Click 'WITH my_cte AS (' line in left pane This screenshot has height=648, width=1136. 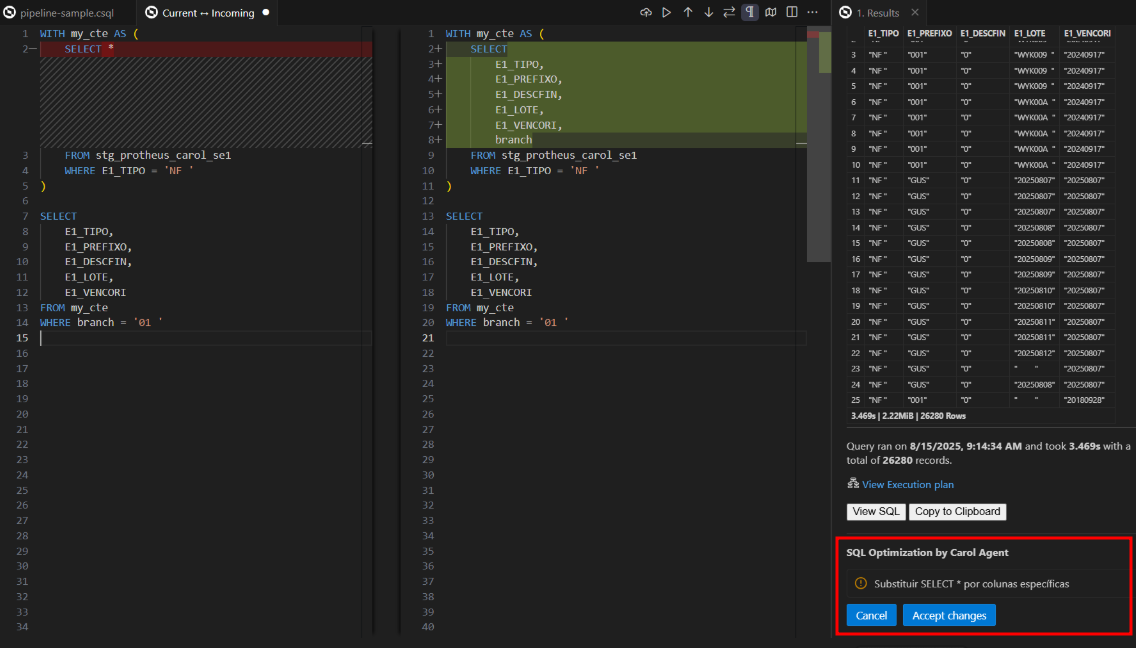point(89,33)
